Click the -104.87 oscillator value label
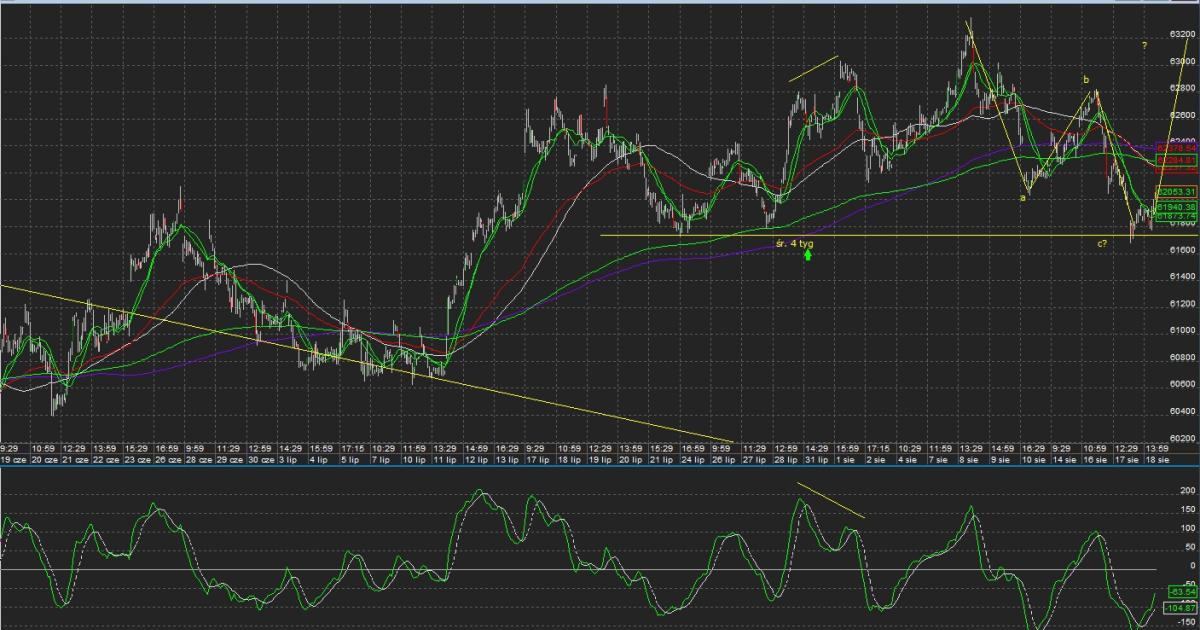Screen dimensions: 1200x630 coord(1181,608)
